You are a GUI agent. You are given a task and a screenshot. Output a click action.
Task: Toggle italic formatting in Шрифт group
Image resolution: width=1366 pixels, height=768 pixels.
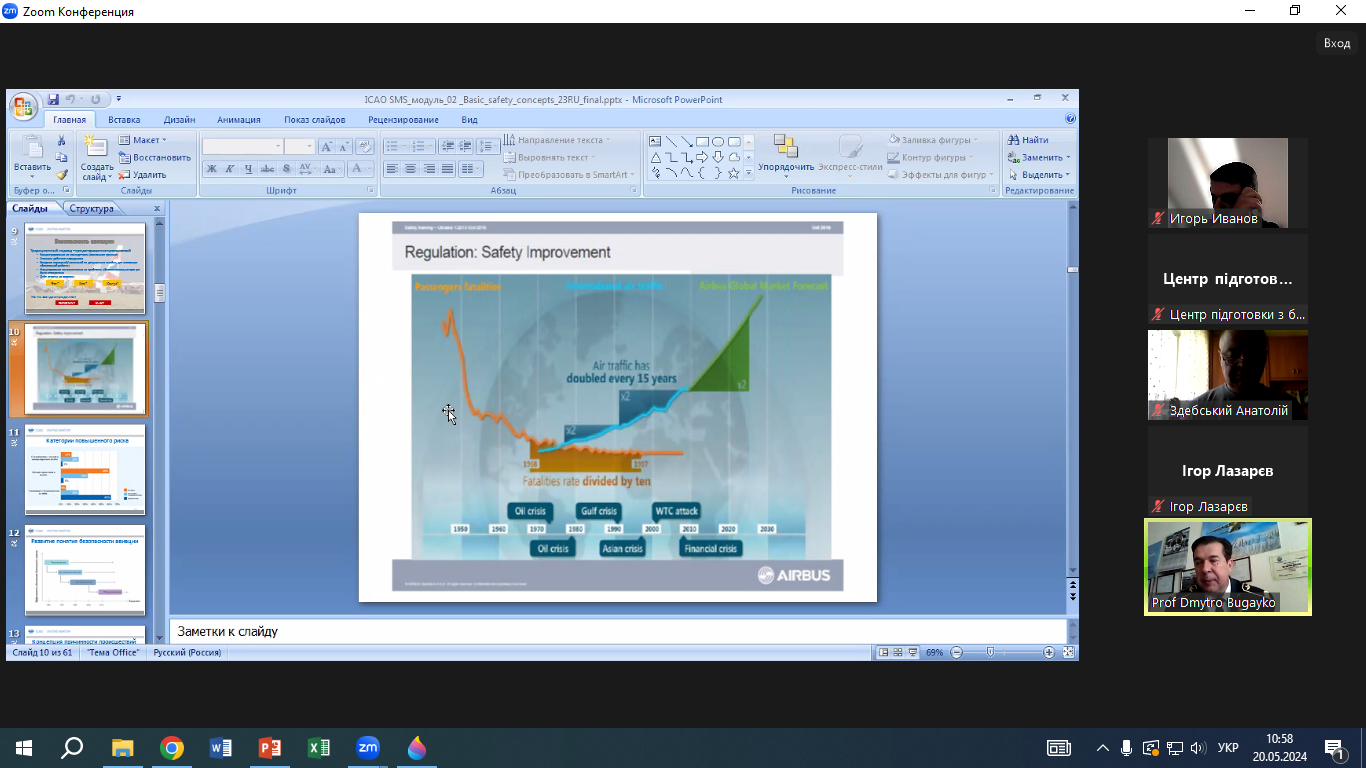(x=230, y=170)
